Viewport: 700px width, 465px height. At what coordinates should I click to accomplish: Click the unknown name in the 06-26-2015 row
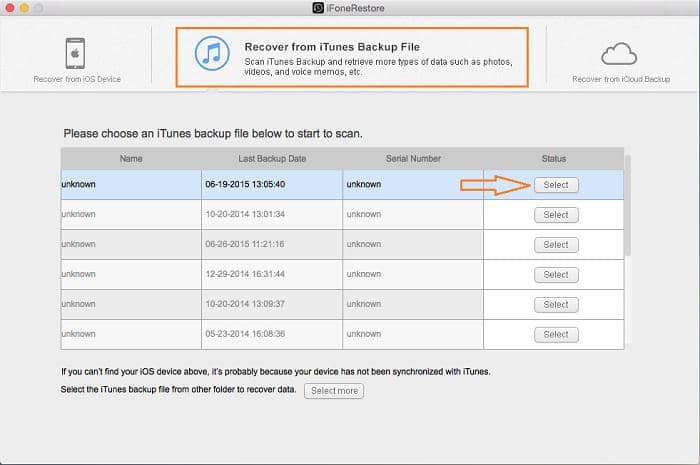79,244
